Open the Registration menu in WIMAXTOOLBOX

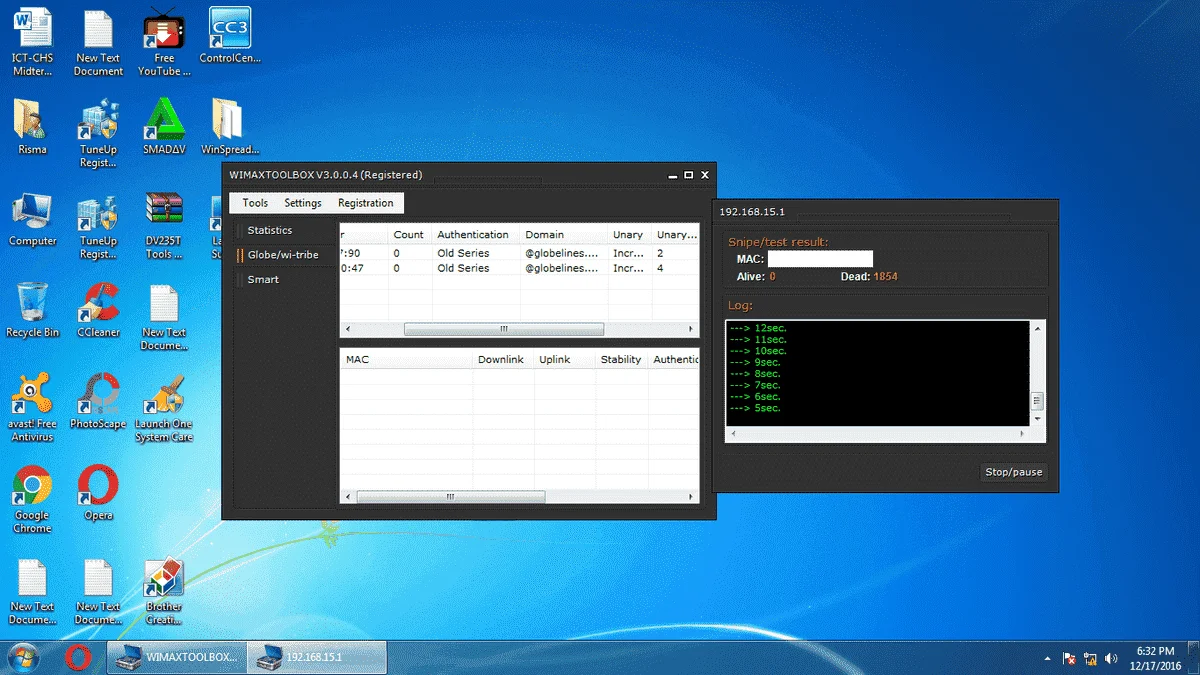366,203
